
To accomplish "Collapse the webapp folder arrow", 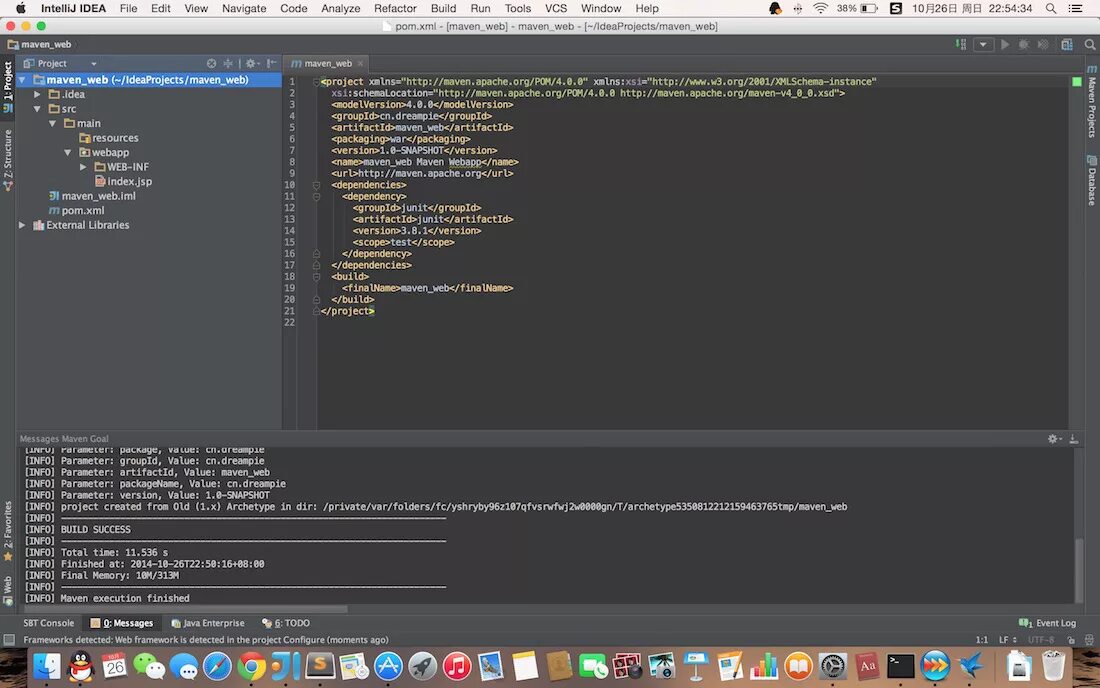I will [68, 152].
